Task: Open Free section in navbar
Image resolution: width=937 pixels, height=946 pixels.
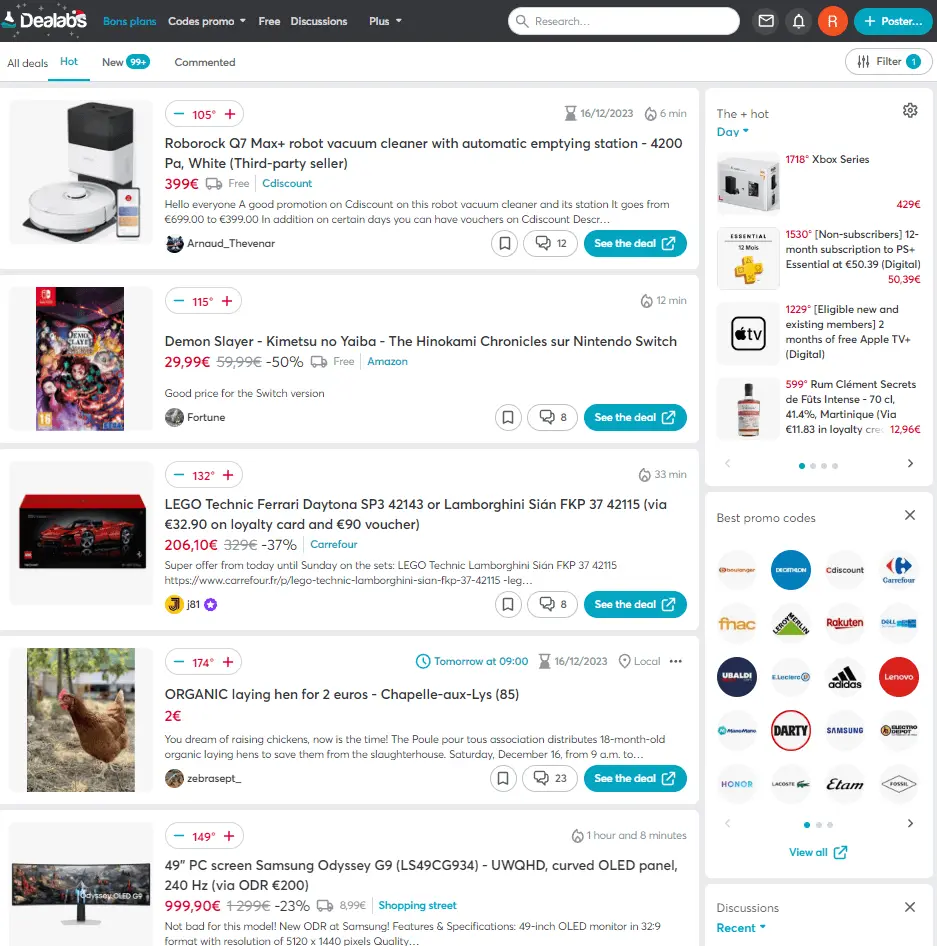Action: (269, 21)
